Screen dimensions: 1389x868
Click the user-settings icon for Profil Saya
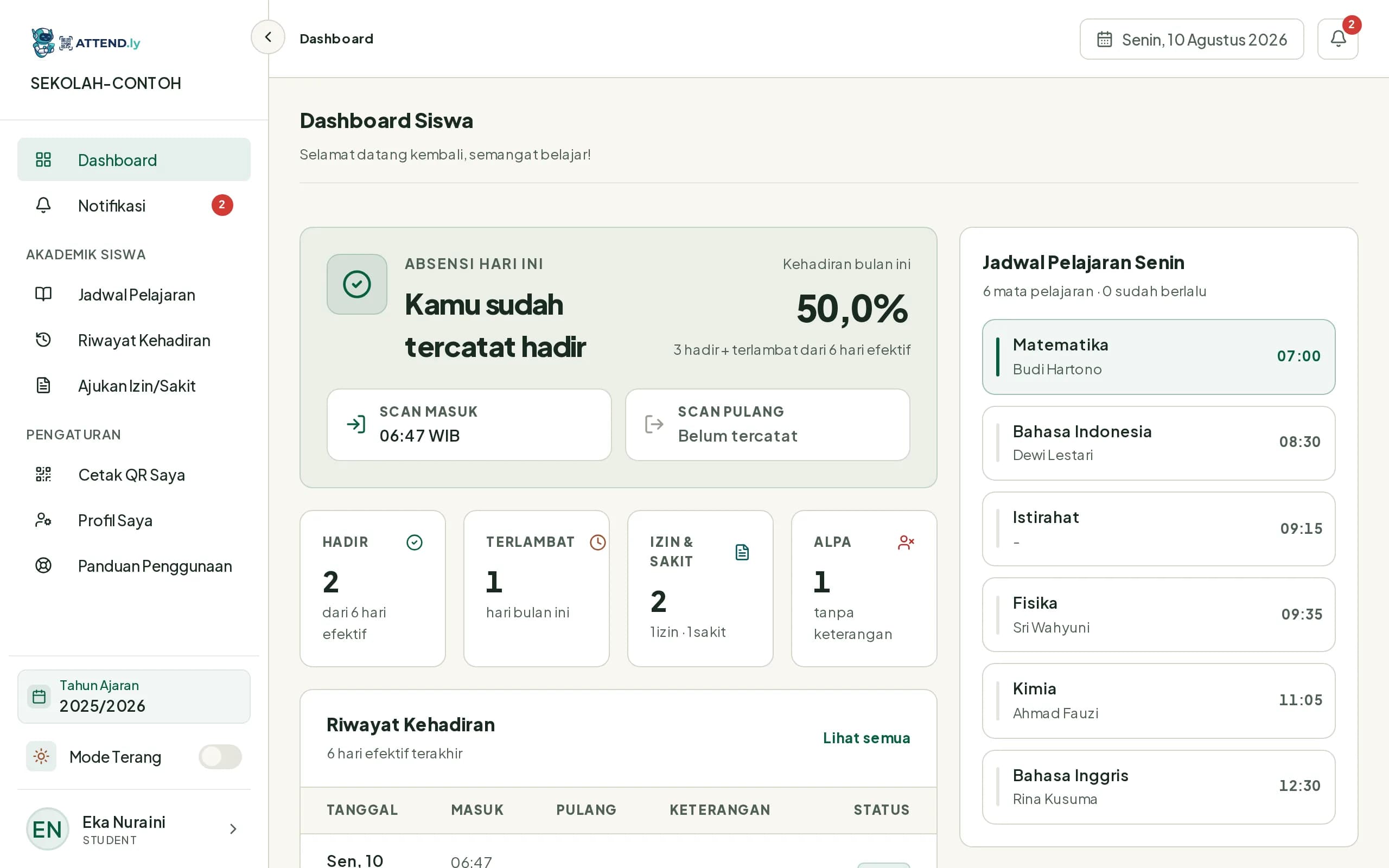[43, 520]
